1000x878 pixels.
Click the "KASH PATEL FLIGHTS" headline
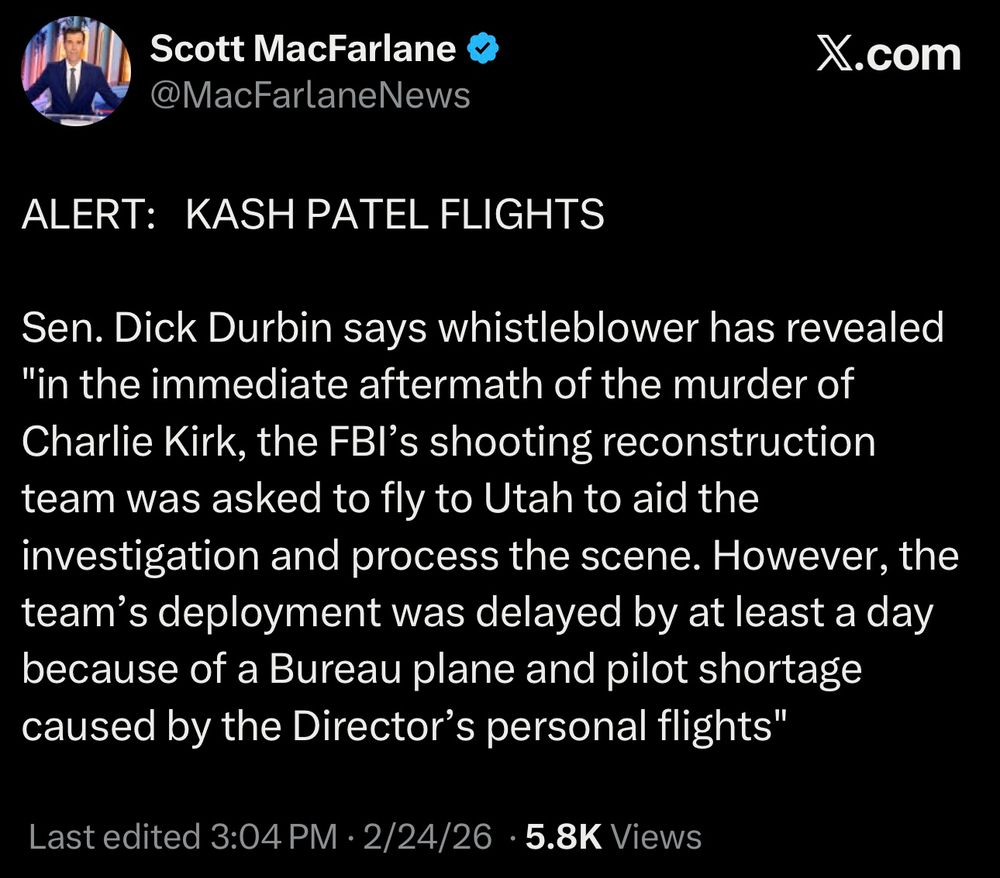coord(396,215)
